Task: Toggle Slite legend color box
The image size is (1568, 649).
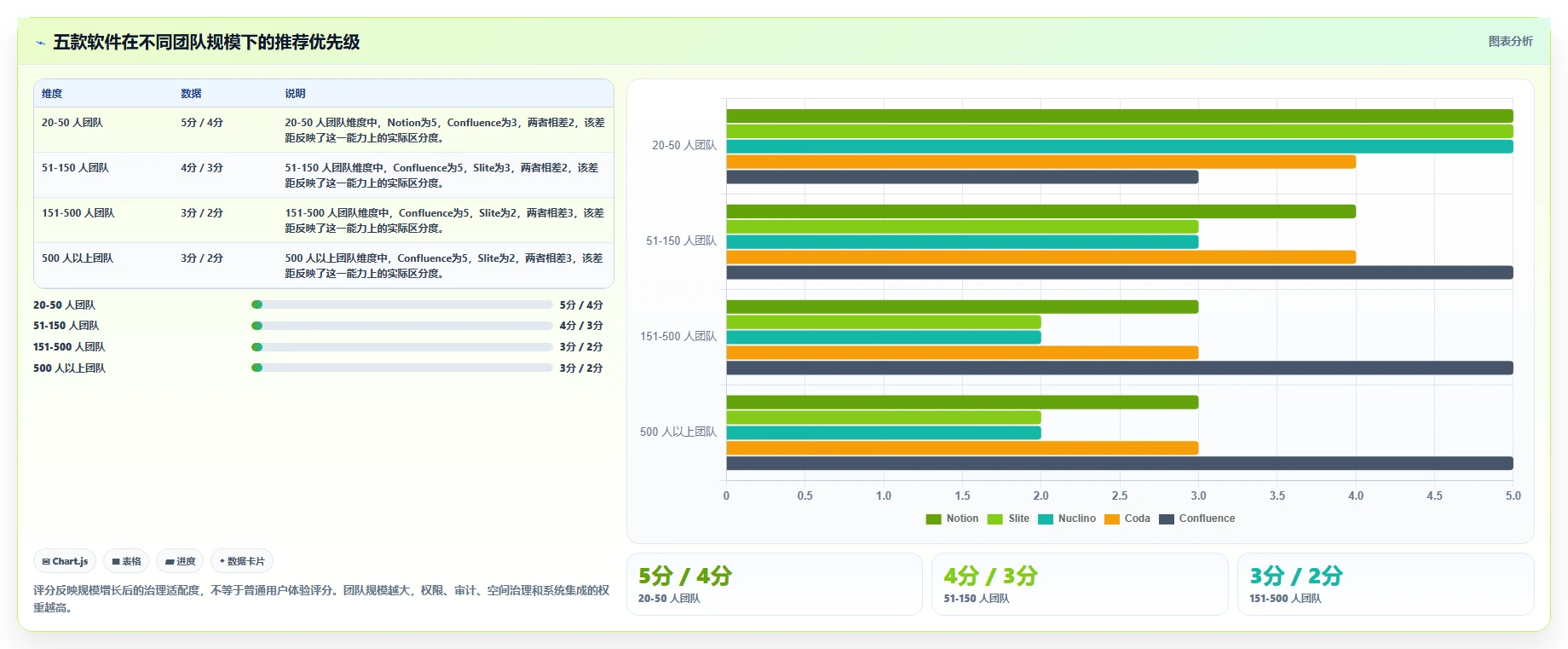Action: (x=995, y=519)
